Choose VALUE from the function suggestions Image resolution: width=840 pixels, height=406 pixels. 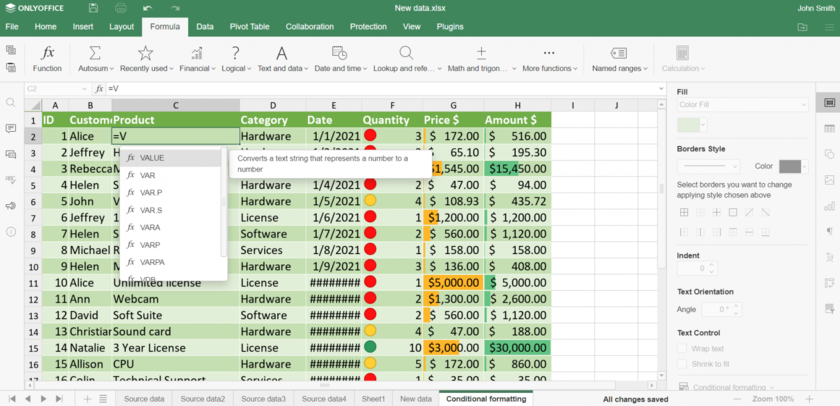(x=152, y=158)
